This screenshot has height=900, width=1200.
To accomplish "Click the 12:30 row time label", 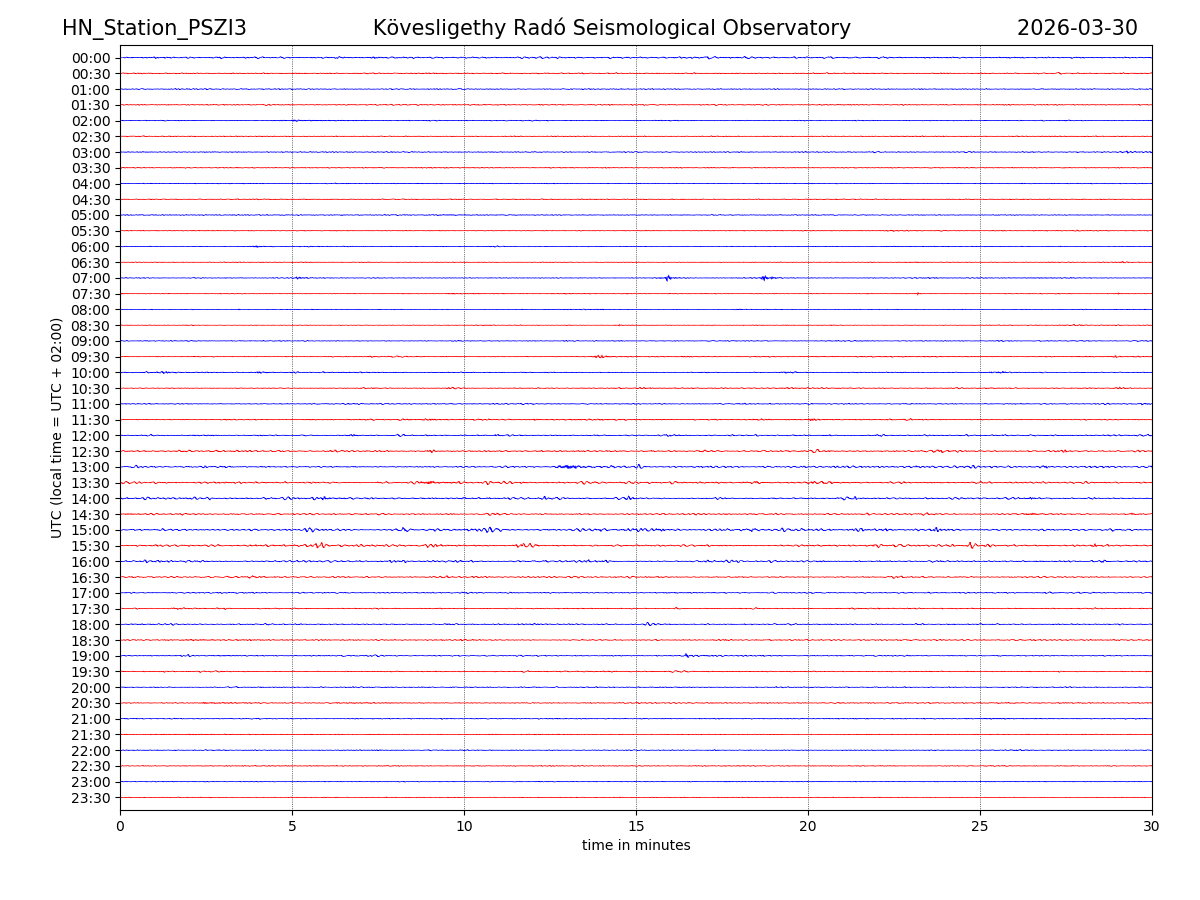I will pos(91,452).
